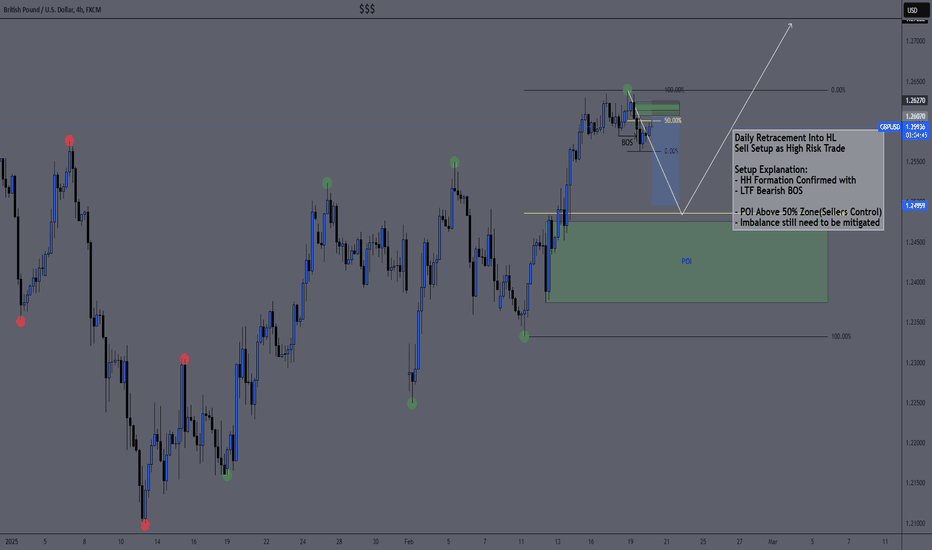Click the 1.26070 price axis label
Screen dimensions: 932x550
pyautogui.click(x=915, y=117)
